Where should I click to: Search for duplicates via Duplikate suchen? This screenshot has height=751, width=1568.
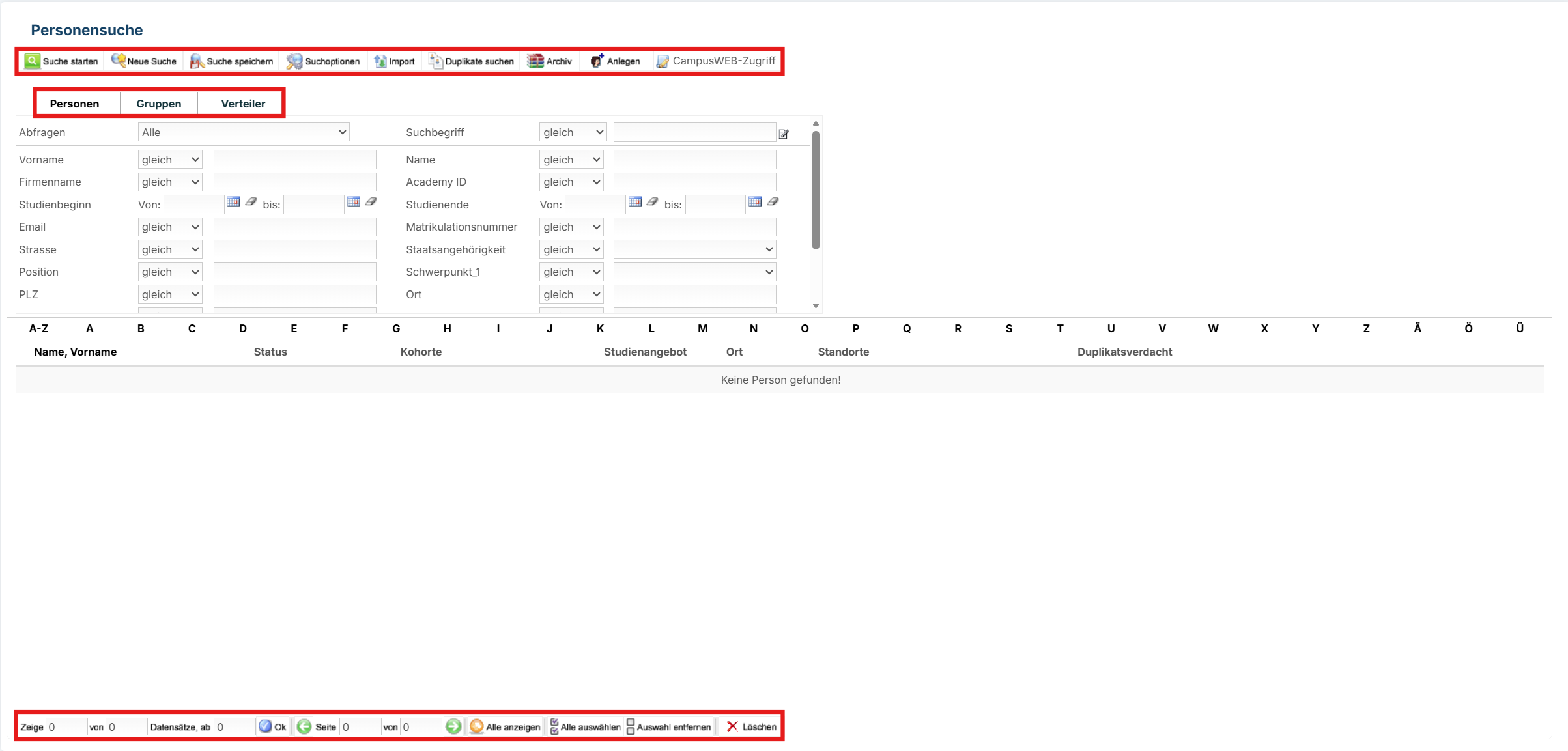click(471, 61)
